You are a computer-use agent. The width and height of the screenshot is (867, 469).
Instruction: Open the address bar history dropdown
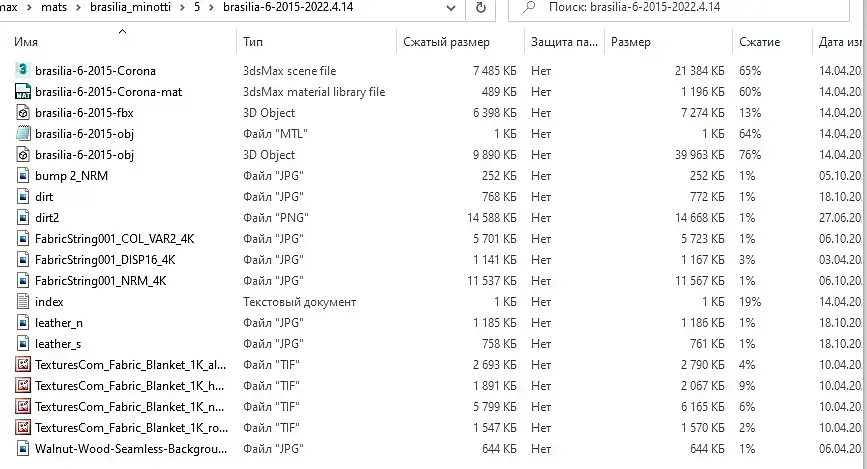[449, 8]
